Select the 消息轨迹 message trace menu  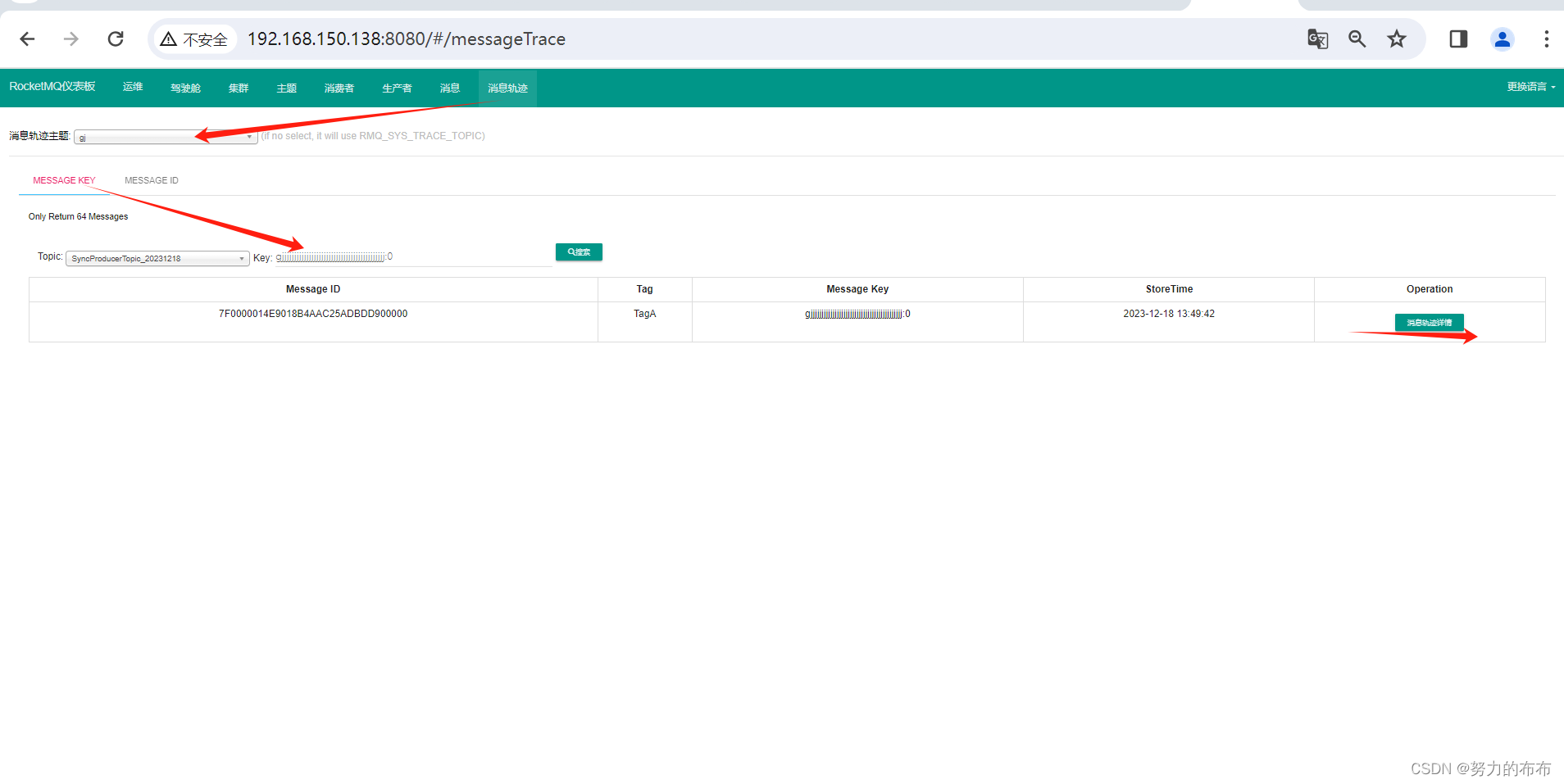(507, 88)
